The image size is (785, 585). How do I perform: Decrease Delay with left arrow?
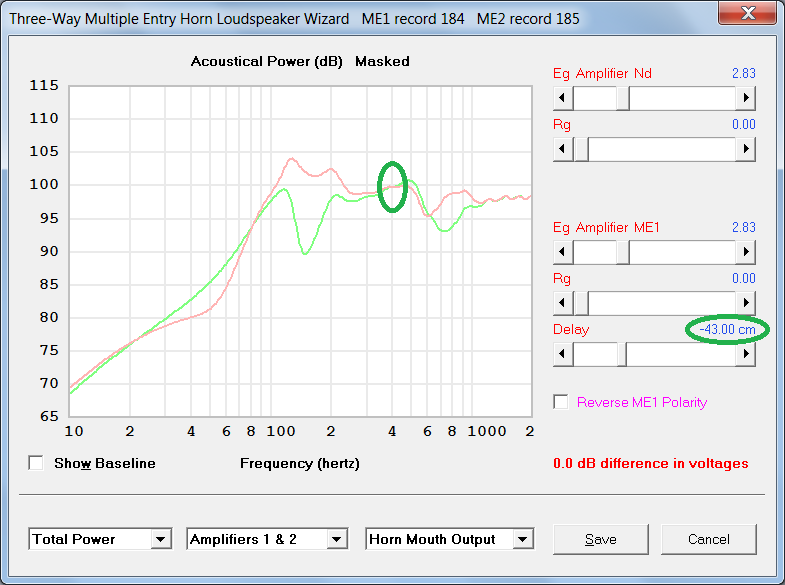[563, 354]
